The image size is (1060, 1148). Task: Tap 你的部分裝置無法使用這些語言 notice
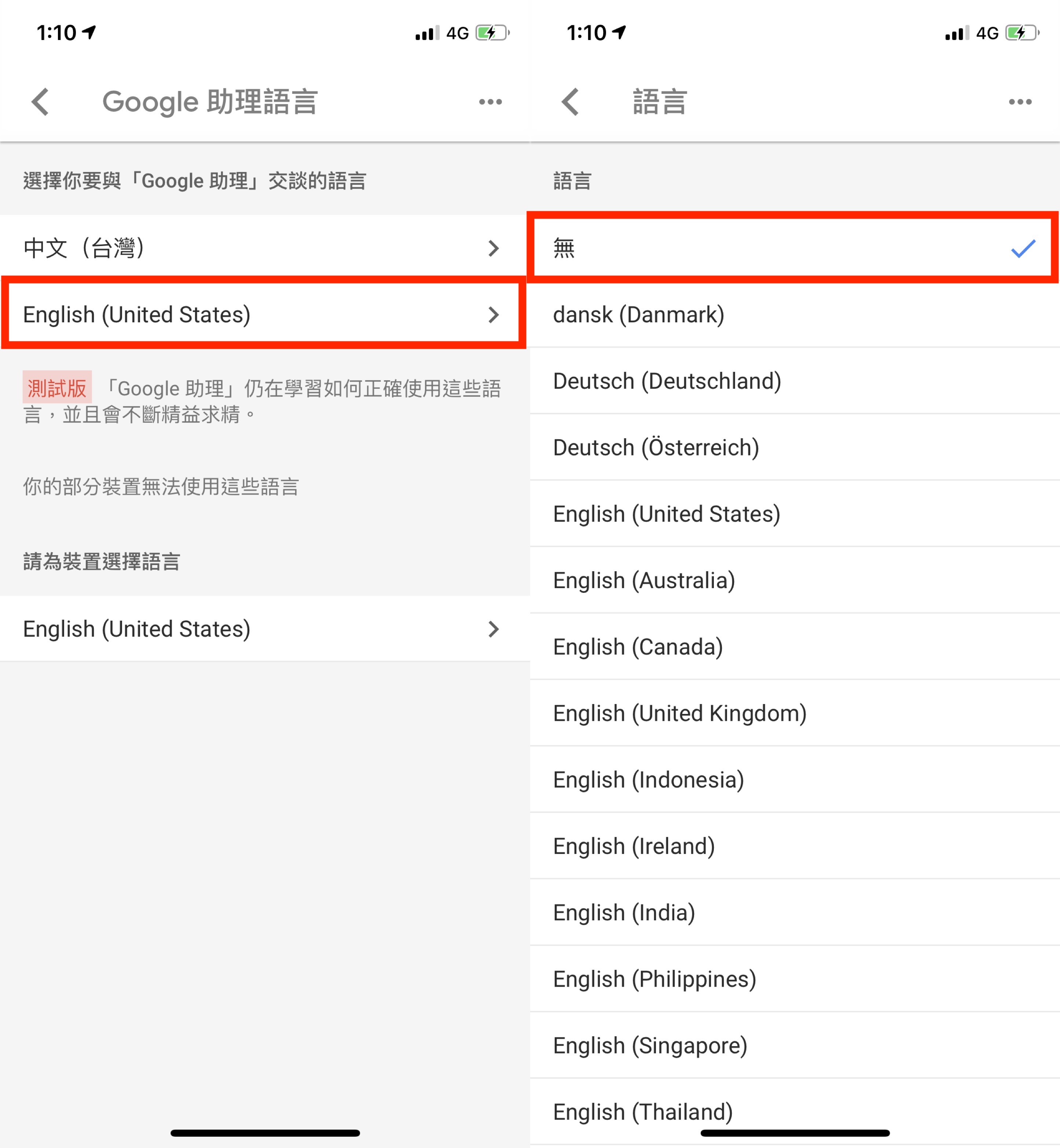tap(161, 487)
